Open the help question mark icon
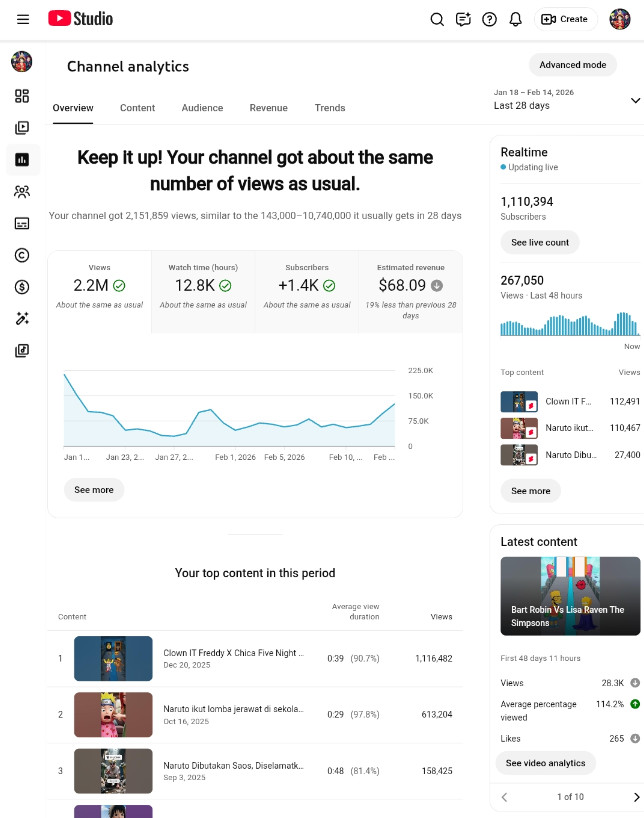 489,19
